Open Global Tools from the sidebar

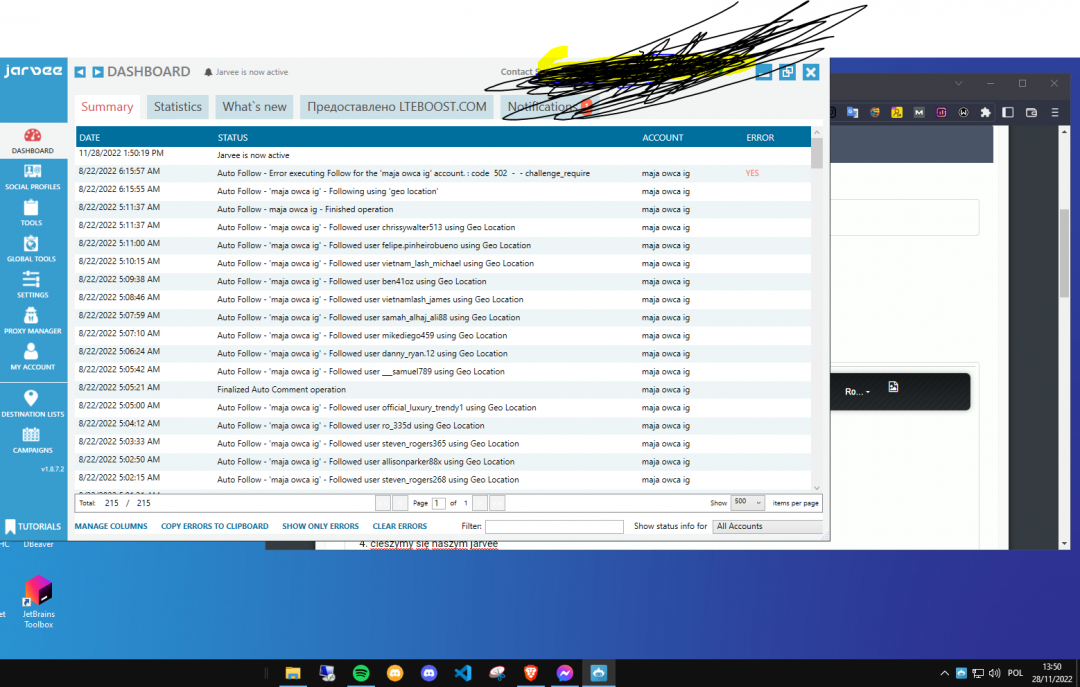pyautogui.click(x=32, y=248)
